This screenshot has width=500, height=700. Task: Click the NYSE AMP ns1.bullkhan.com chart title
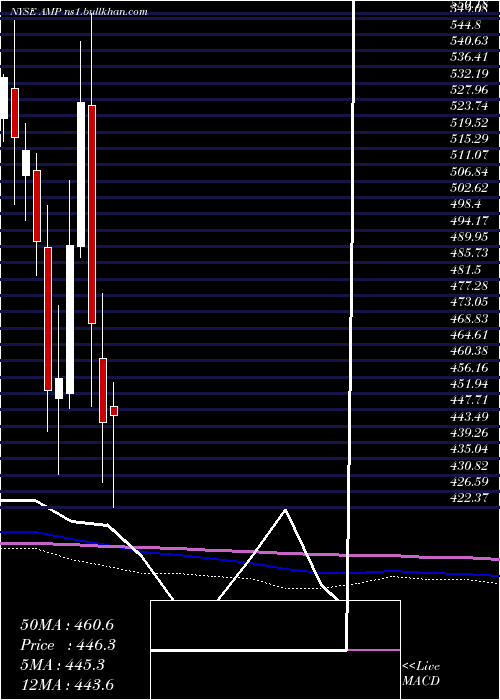[78, 12]
